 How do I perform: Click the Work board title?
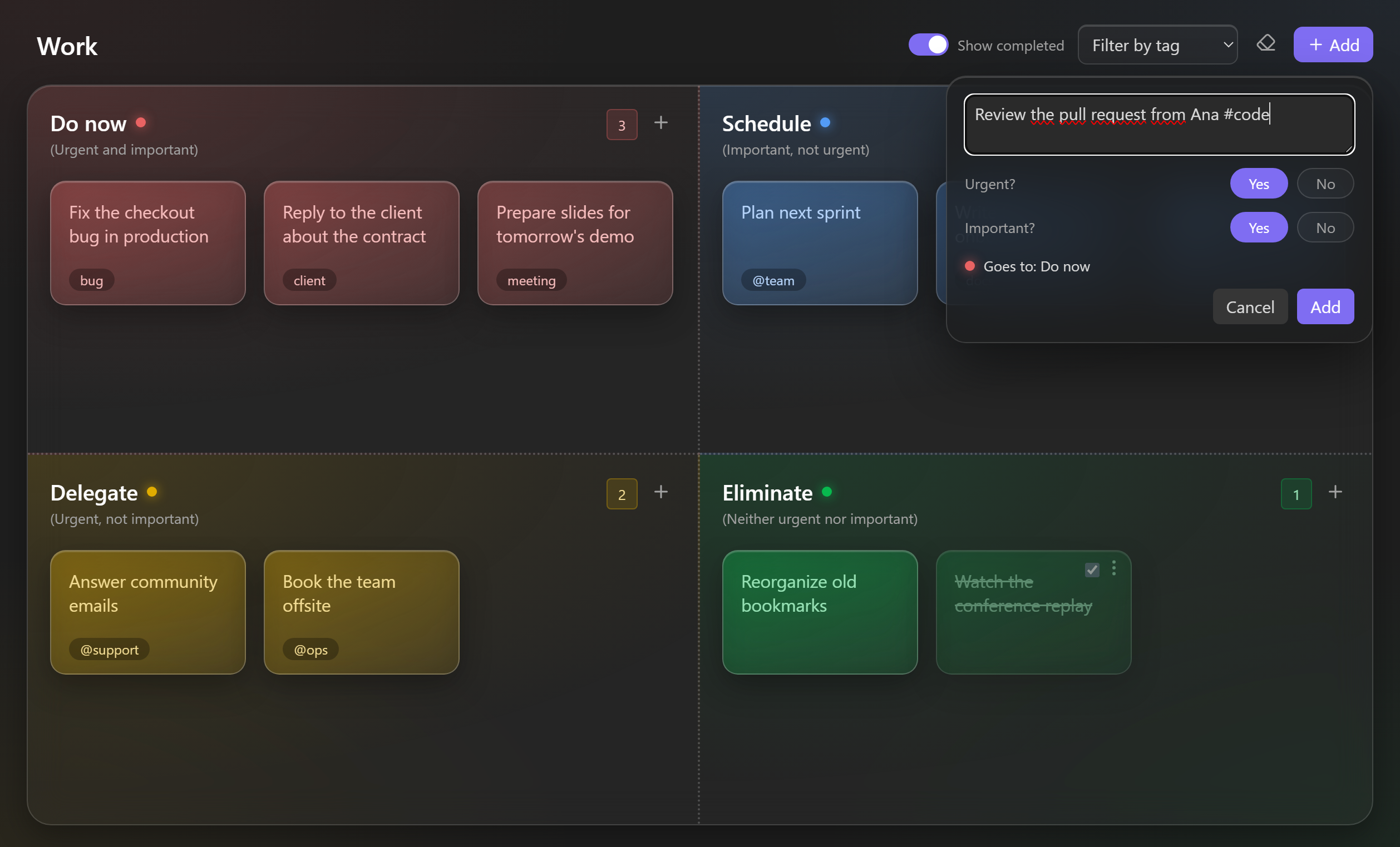67,46
